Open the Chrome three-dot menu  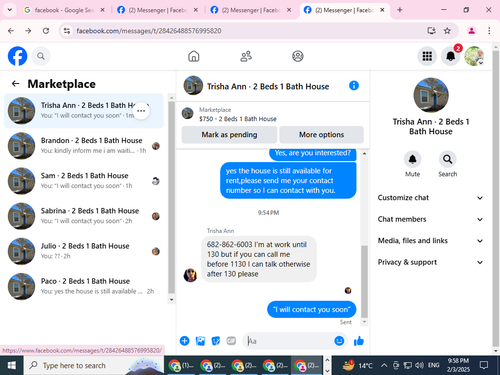pyautogui.click(x=489, y=31)
